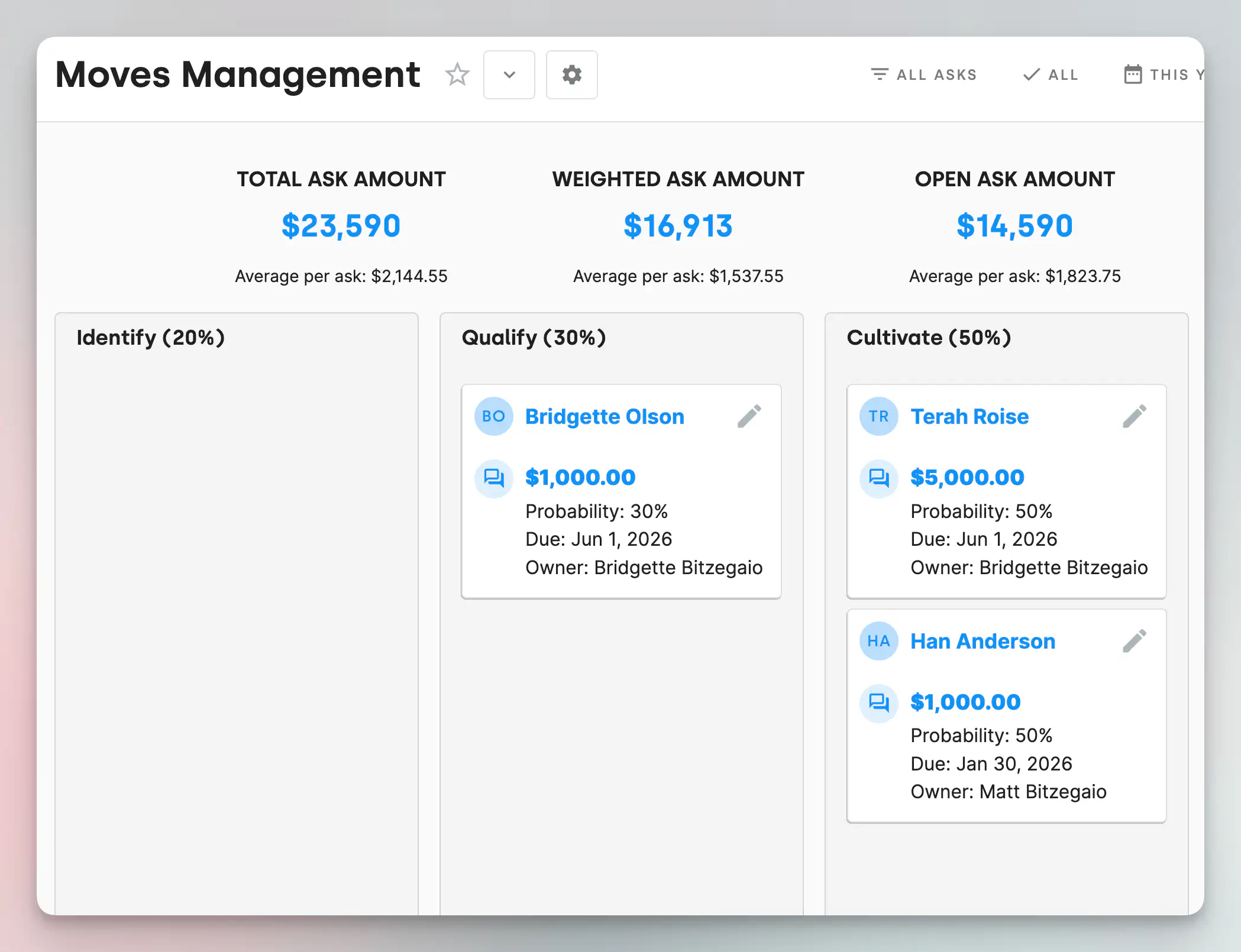Image resolution: width=1241 pixels, height=952 pixels.
Task: Edit Bridgette Olson's ask with the pencil icon
Action: pyautogui.click(x=749, y=416)
